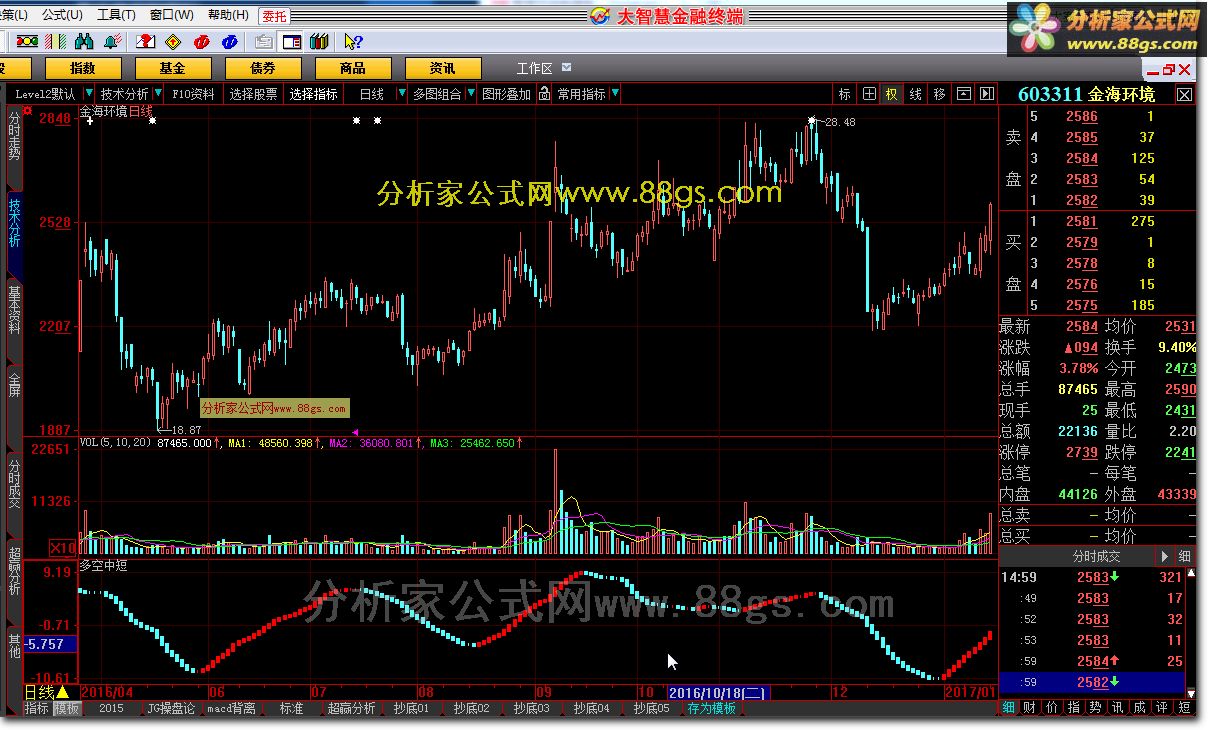Click the 委托 trading button
This screenshot has height=730, width=1209.
tap(274, 16)
